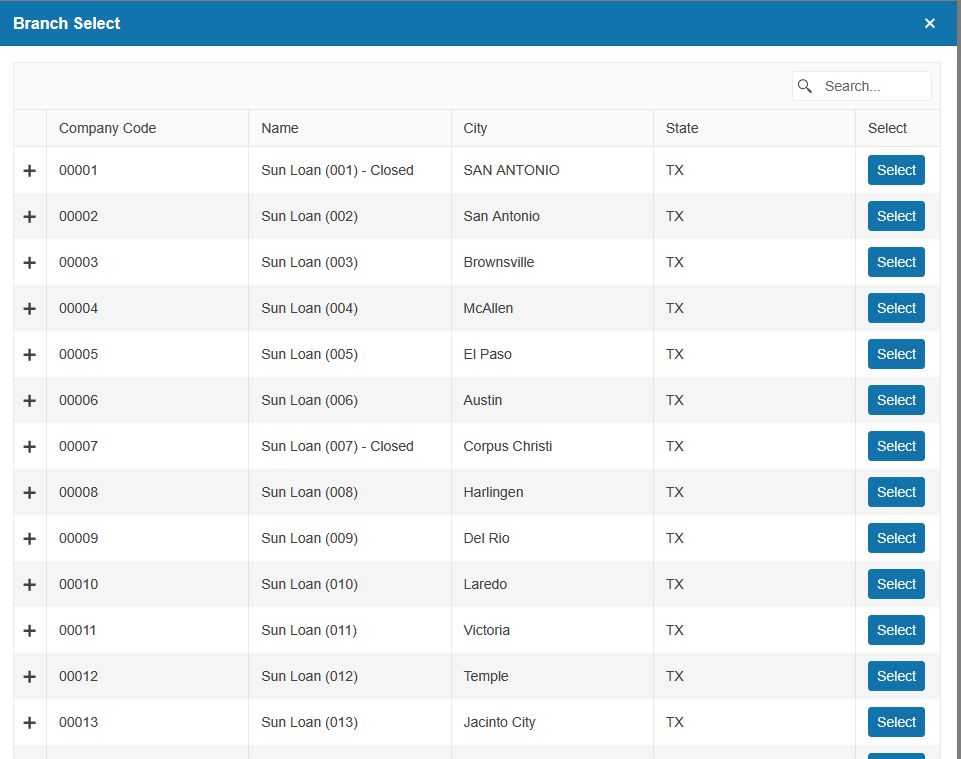Expand row 00005 El Paso
The height and width of the screenshot is (759, 961).
point(29,354)
